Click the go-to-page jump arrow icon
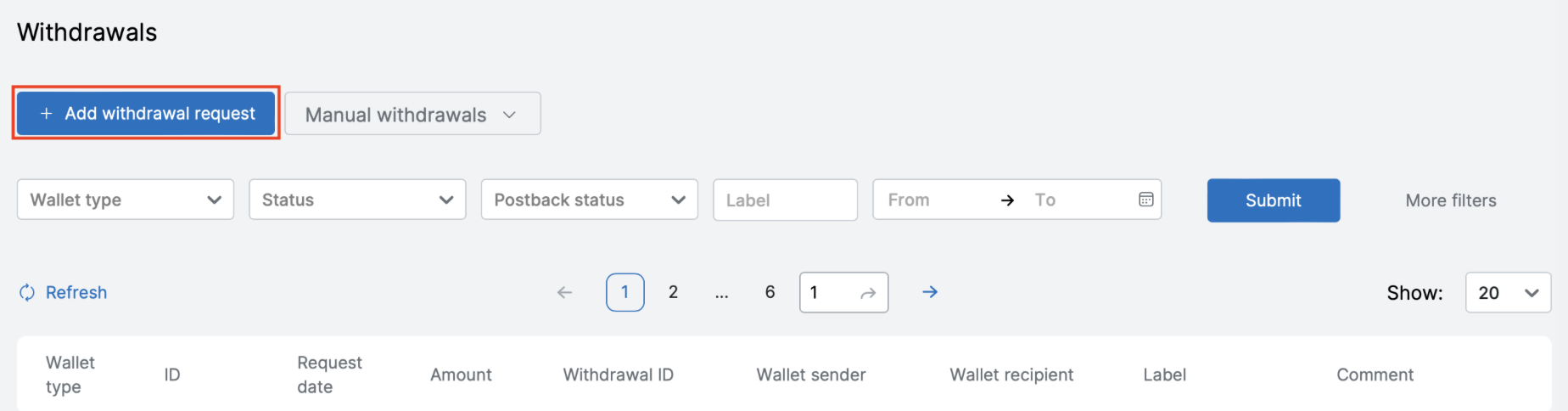This screenshot has height=411, width=1568. pyautogui.click(x=868, y=294)
